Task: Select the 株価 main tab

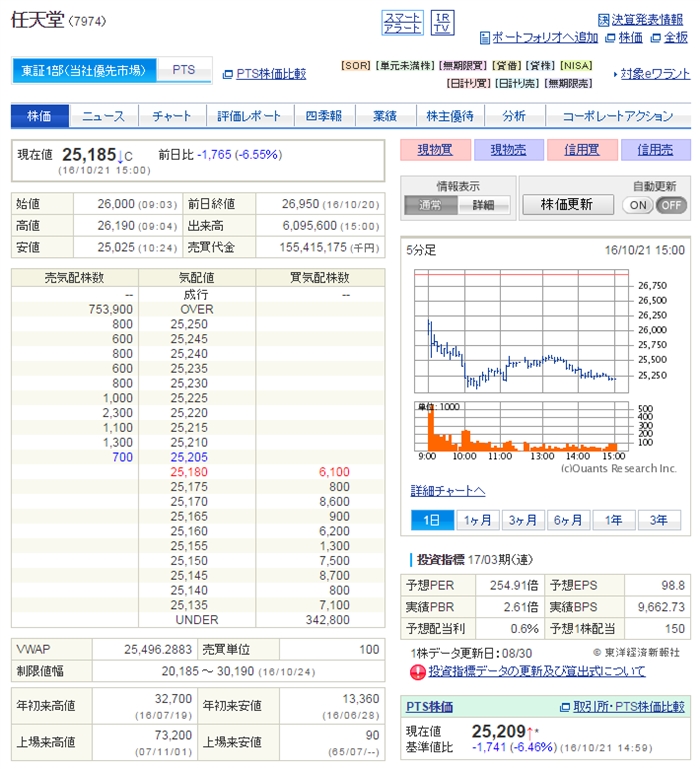Action: (40, 116)
